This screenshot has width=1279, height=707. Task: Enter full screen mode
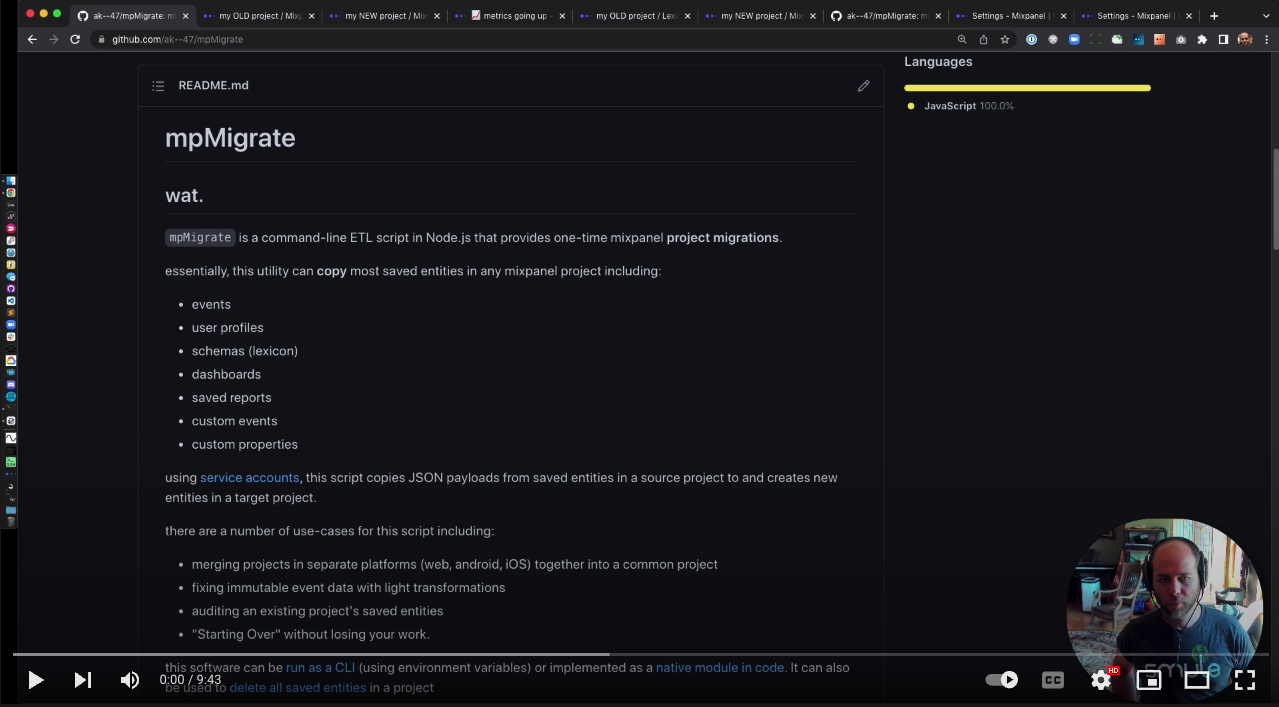1245,680
